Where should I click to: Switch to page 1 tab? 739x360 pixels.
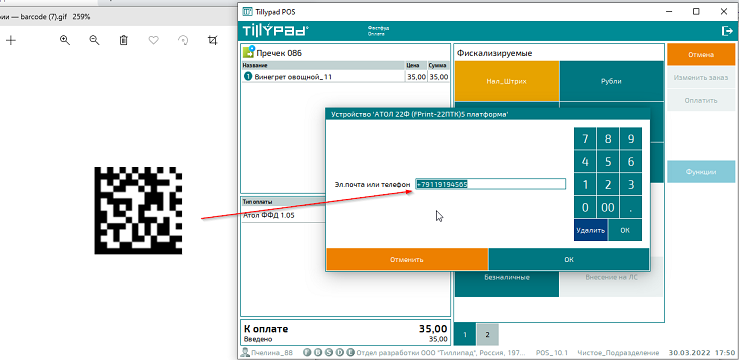(465, 335)
